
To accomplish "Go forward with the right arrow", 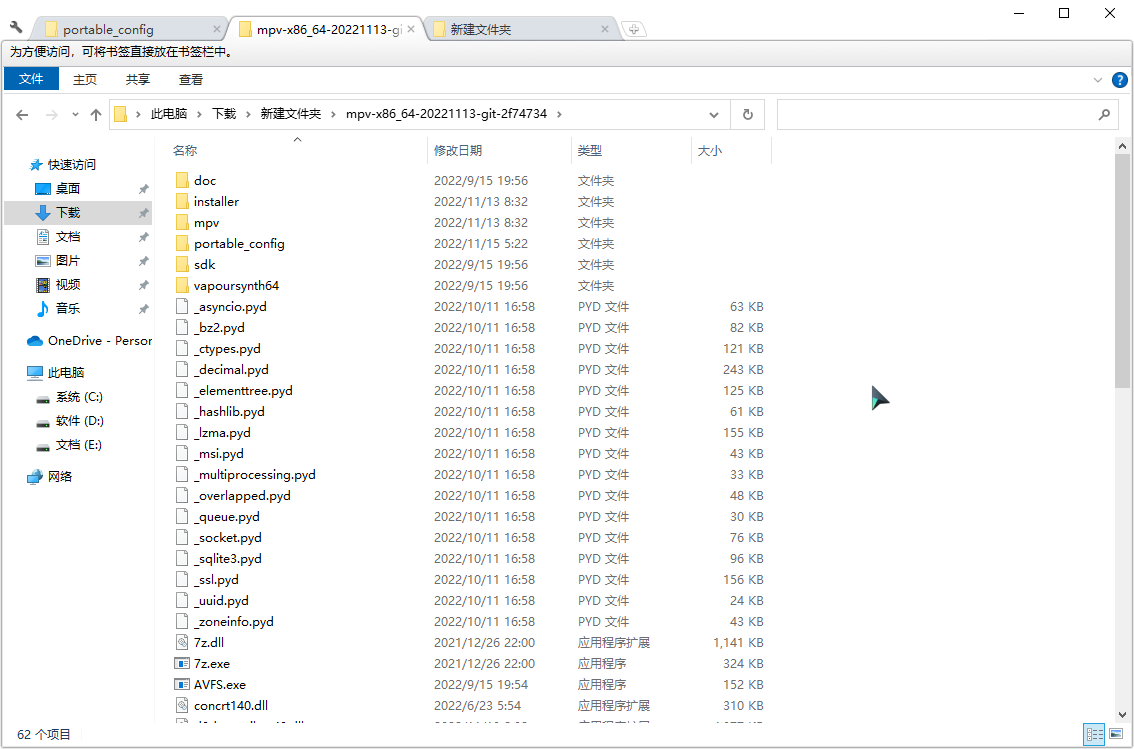I will (x=51, y=114).
